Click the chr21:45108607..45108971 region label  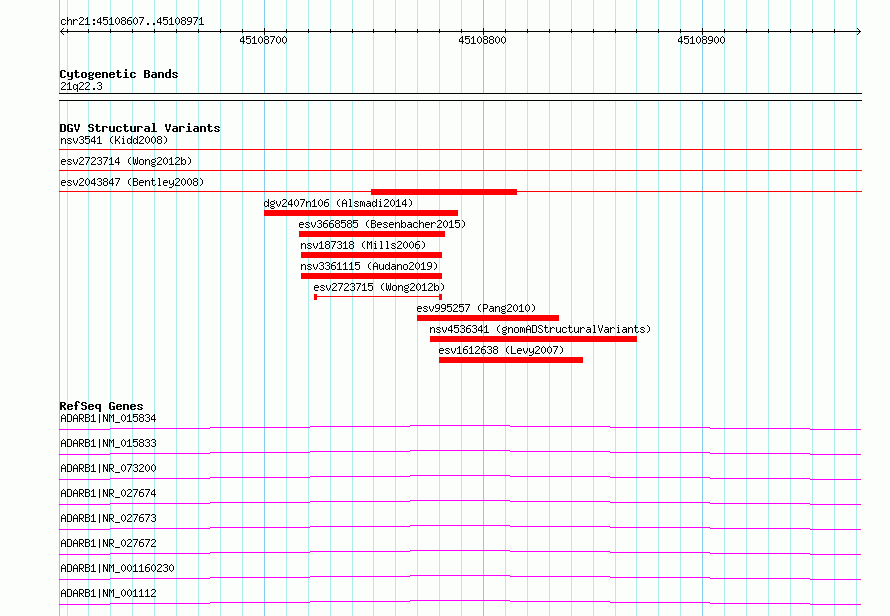pyautogui.click(x=132, y=22)
